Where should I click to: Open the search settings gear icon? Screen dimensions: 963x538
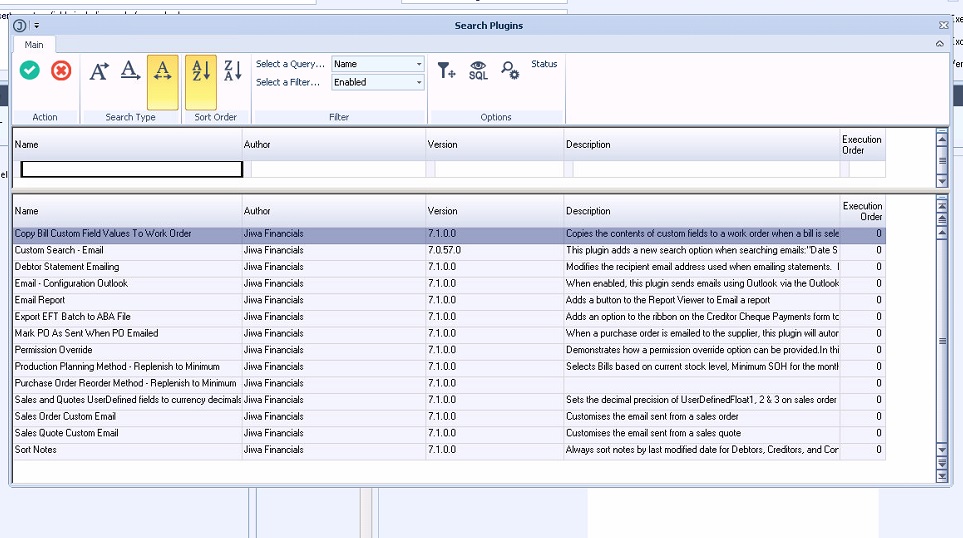[510, 70]
